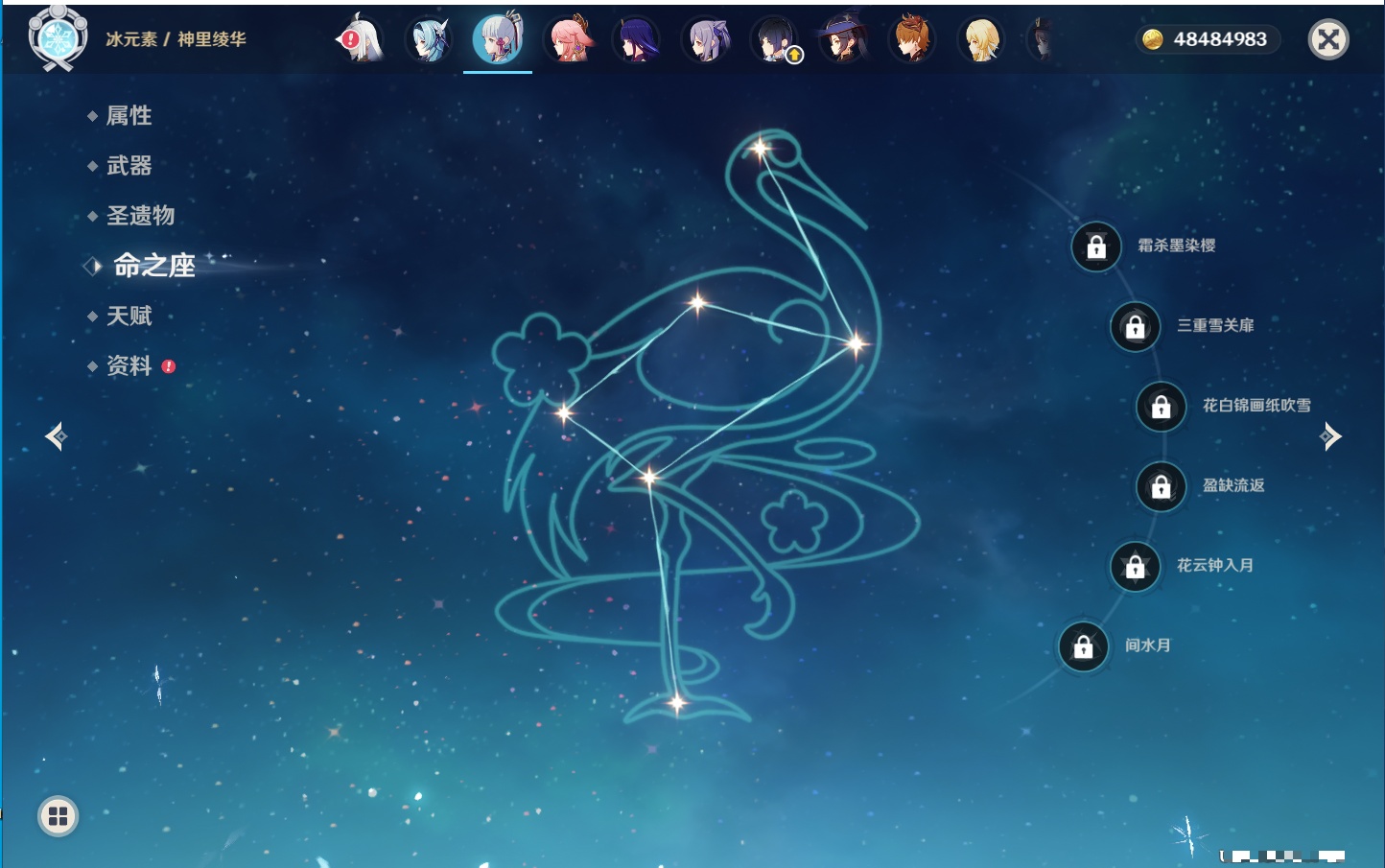Click the star at the crane's feet

(676, 704)
